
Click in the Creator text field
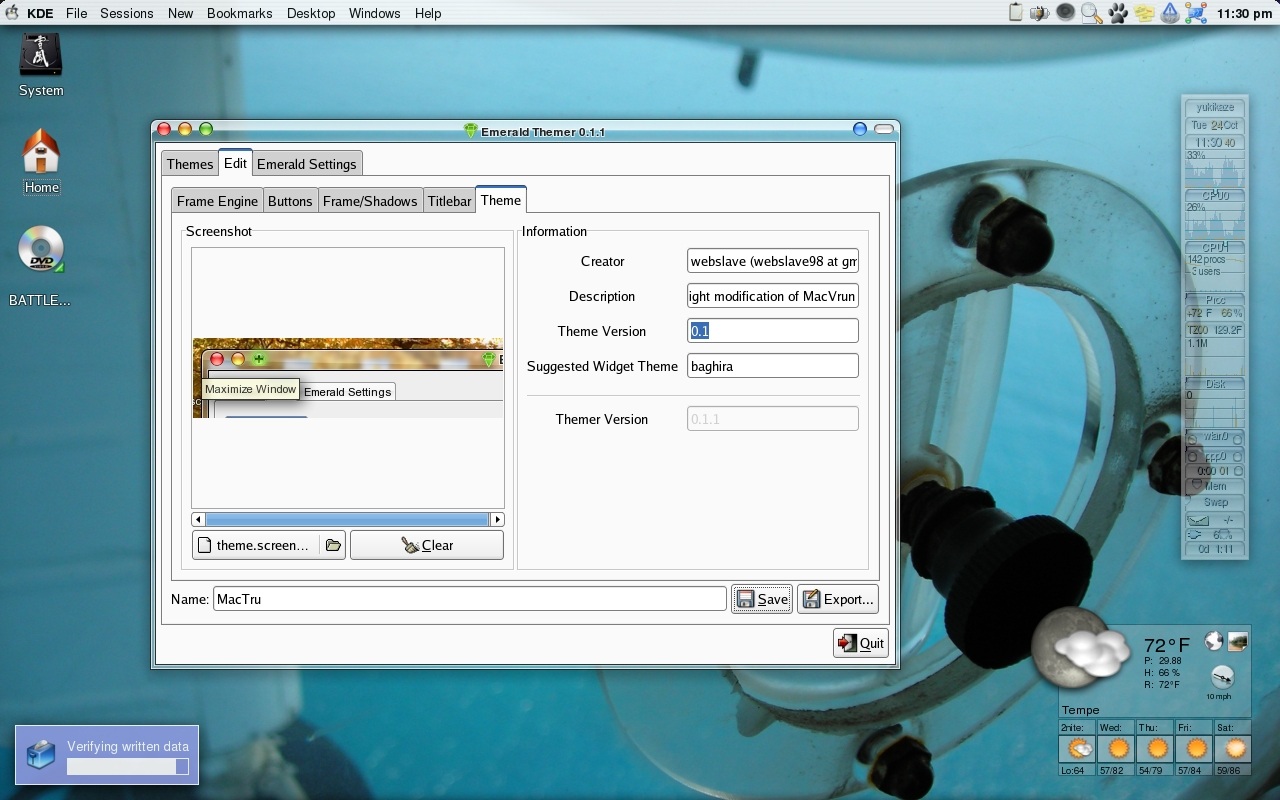(x=773, y=261)
